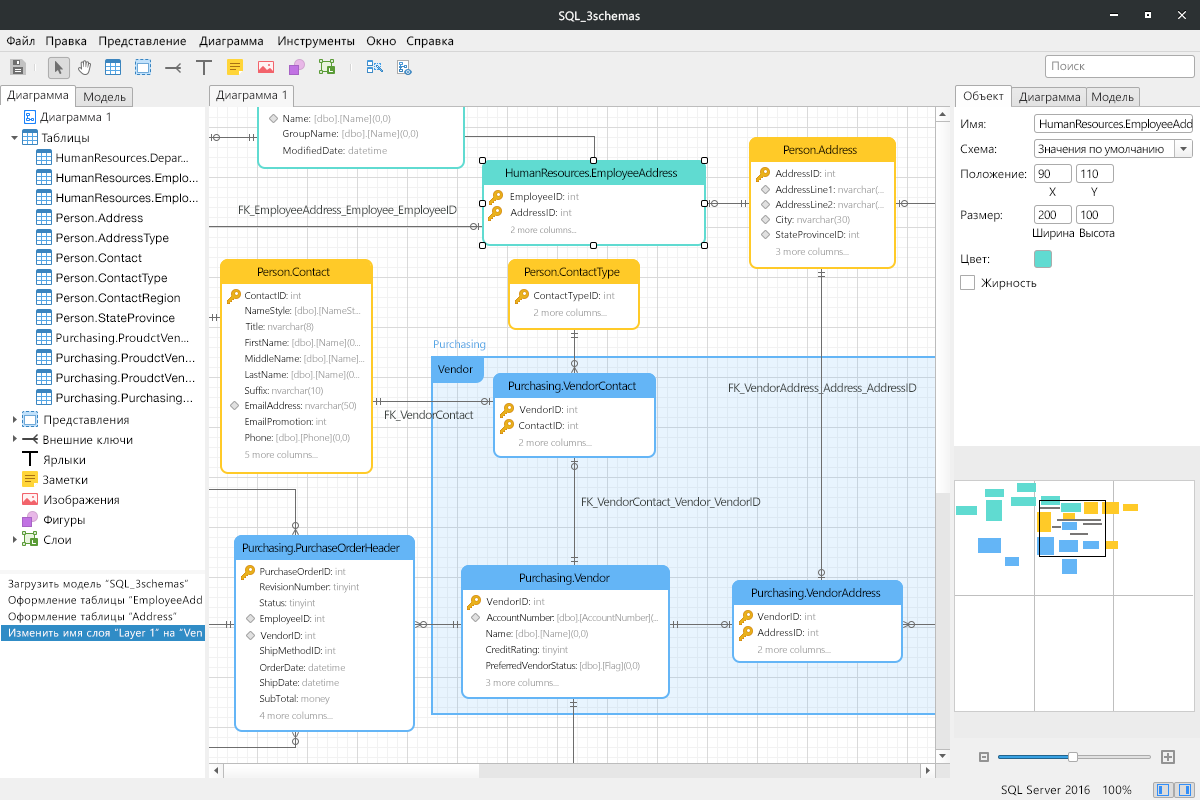Click the Y position field
The width and height of the screenshot is (1200, 800).
1095,174
